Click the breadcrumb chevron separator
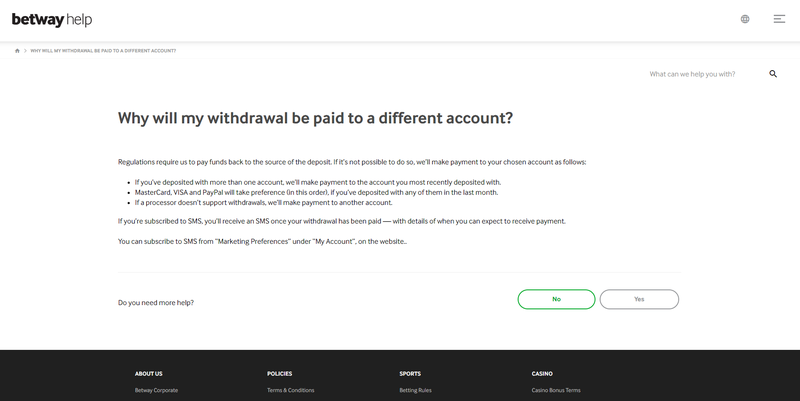The width and height of the screenshot is (800, 401). pos(25,51)
